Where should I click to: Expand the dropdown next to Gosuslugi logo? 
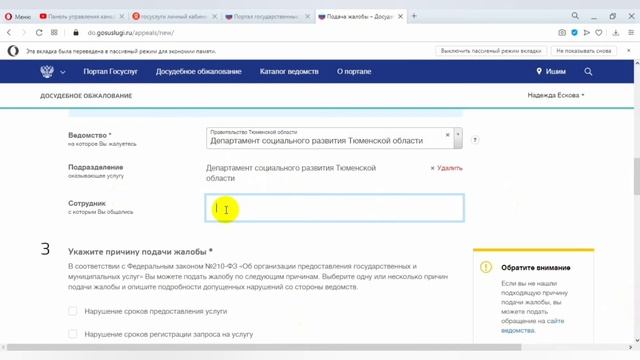click(x=62, y=72)
